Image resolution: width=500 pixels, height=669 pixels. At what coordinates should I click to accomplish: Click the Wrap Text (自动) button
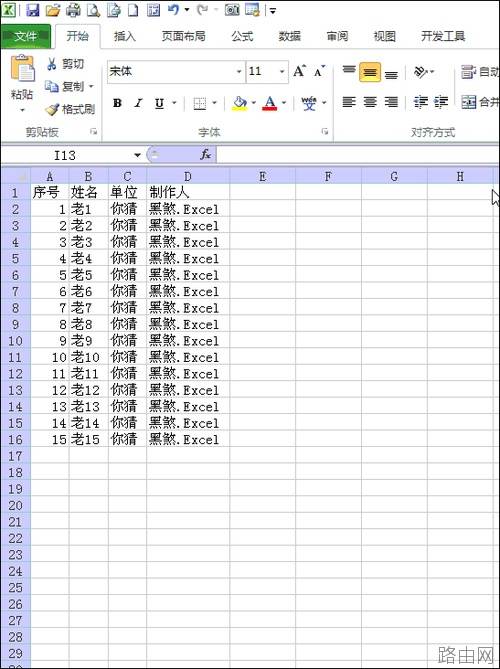[480, 72]
